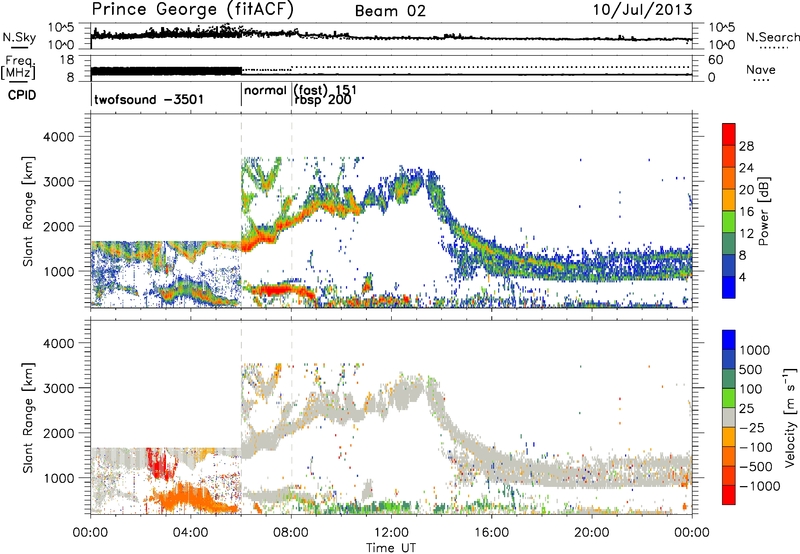Select the 3000 tick of power panel
The width and height of the screenshot is (800, 554).
coord(58,182)
